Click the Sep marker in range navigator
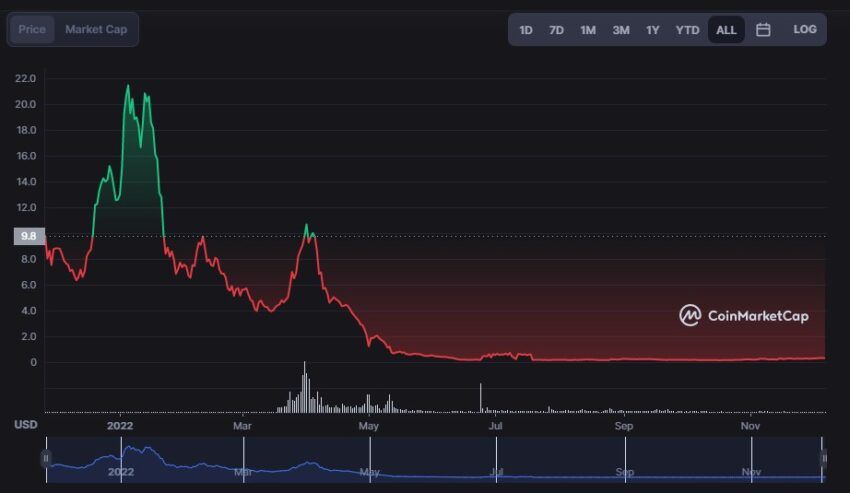 click(x=624, y=472)
